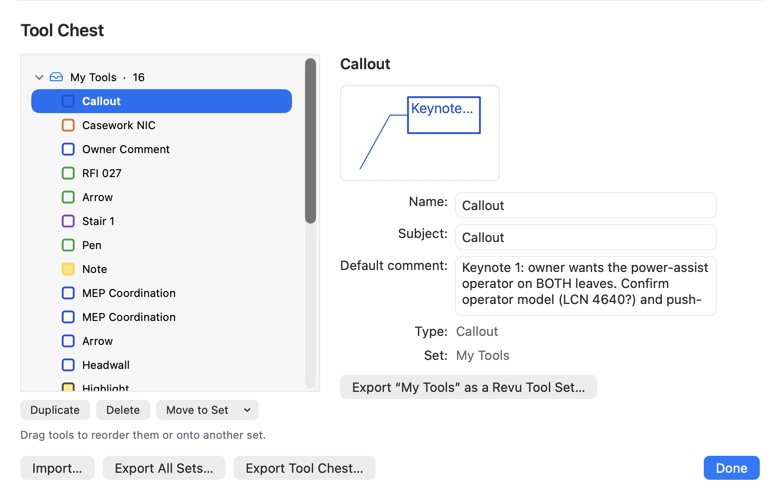
Task: Click the green Pen tool icon
Action: [x=68, y=245]
